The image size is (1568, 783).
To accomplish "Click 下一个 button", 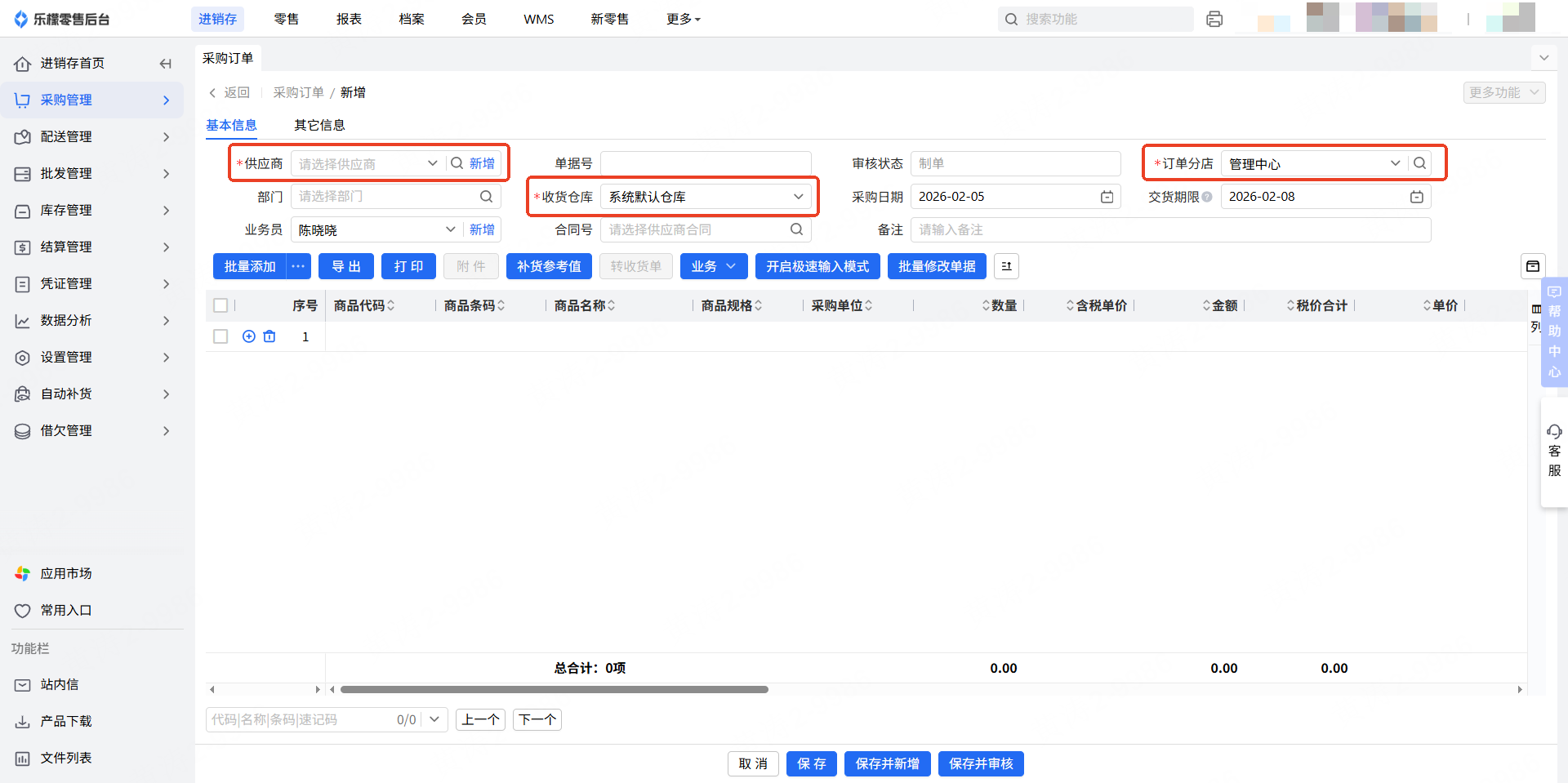I will [537, 719].
